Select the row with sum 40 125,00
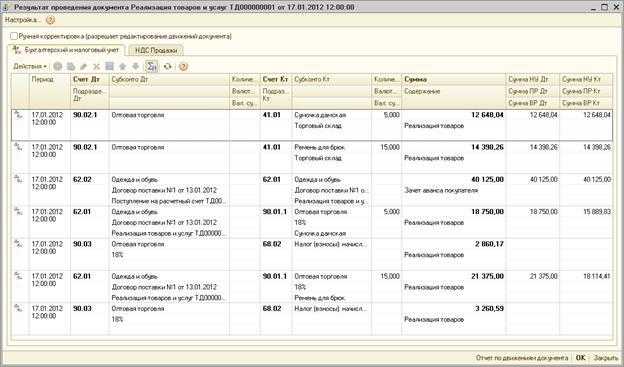 click(312, 190)
